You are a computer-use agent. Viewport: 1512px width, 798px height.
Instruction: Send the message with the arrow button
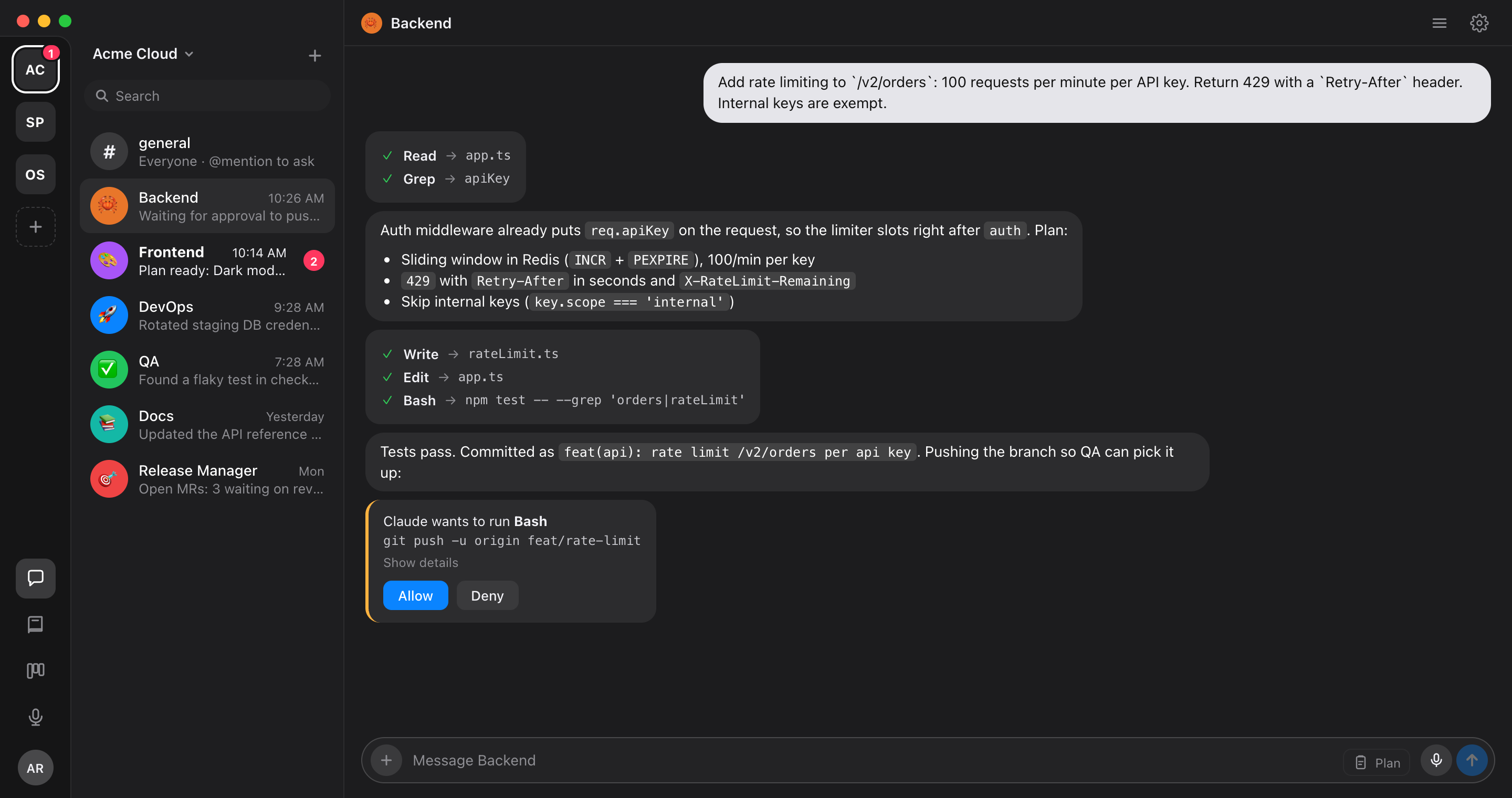coord(1472,760)
